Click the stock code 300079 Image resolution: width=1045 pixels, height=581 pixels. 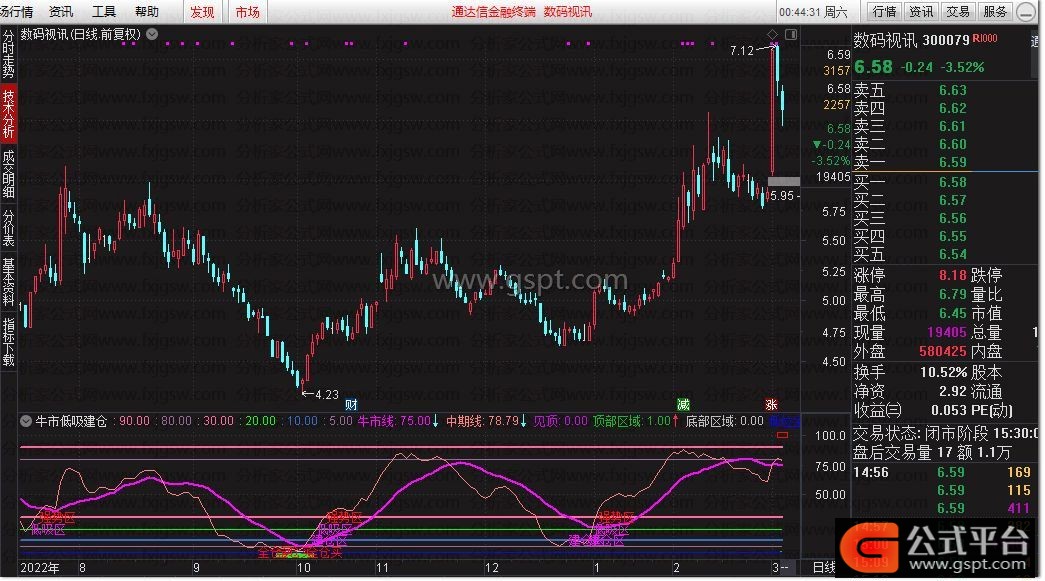[946, 40]
